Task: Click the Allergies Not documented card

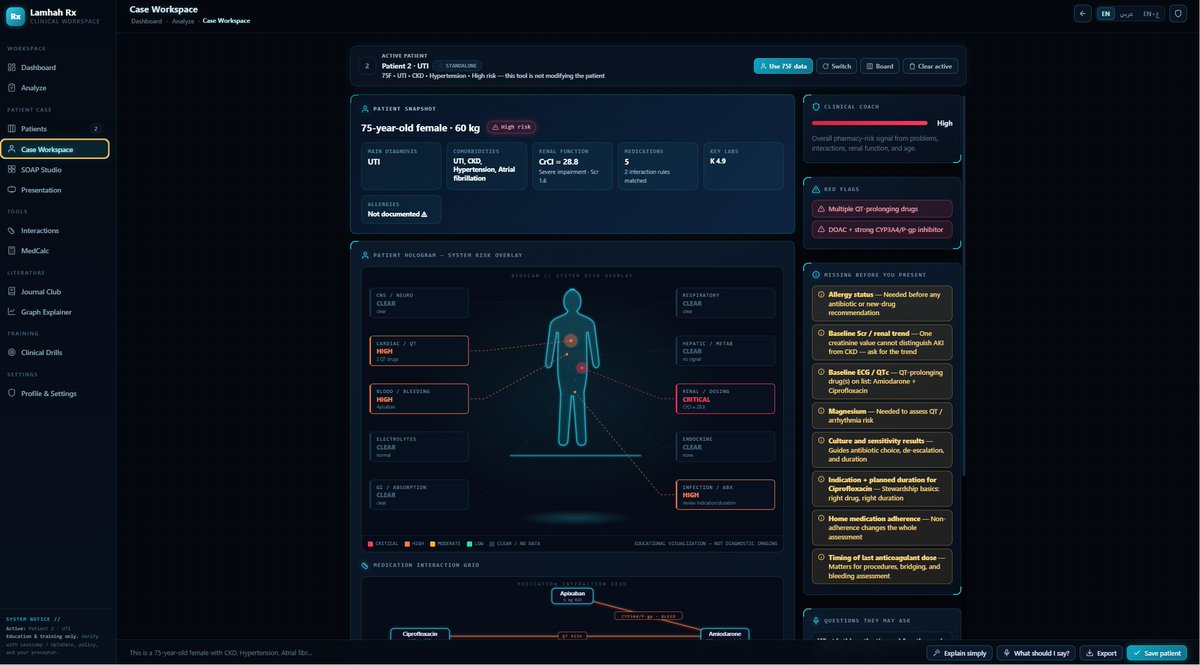Action: pos(401,209)
